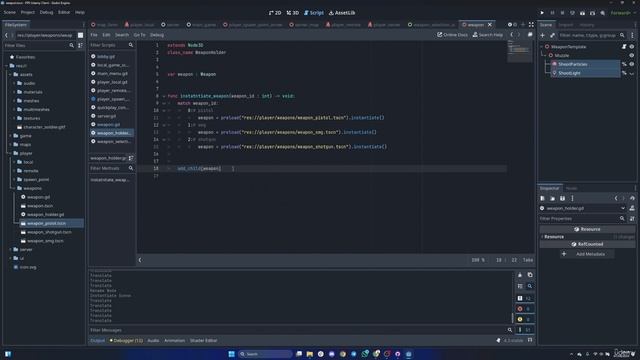
Task: Toggle visibility of the ShootLight node
Action: [632, 73]
